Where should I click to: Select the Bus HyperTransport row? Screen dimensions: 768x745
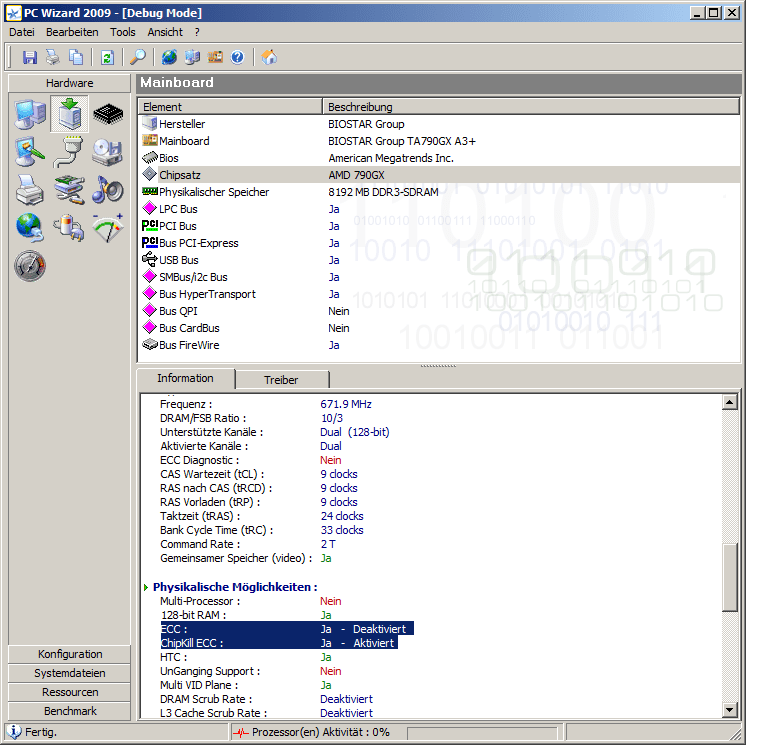pos(439,294)
